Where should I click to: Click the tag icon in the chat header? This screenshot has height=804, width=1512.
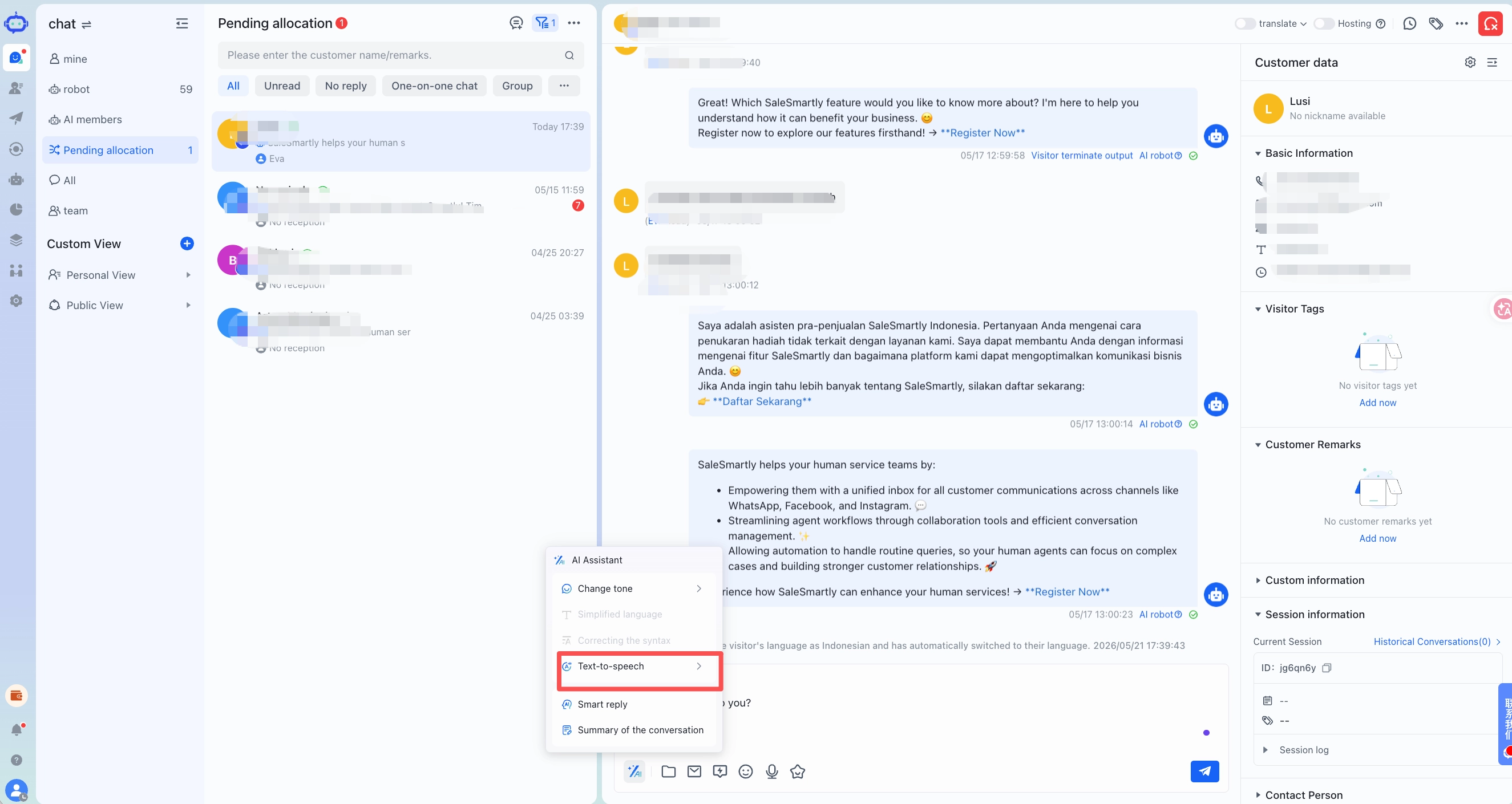click(x=1436, y=23)
